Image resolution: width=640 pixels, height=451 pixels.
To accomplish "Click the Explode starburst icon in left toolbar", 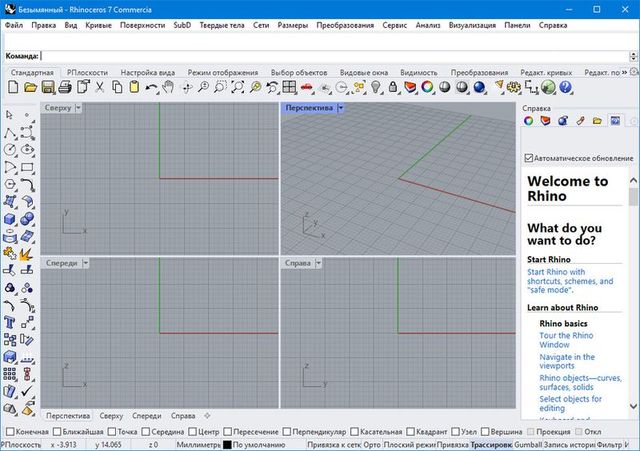I will 27,254.
